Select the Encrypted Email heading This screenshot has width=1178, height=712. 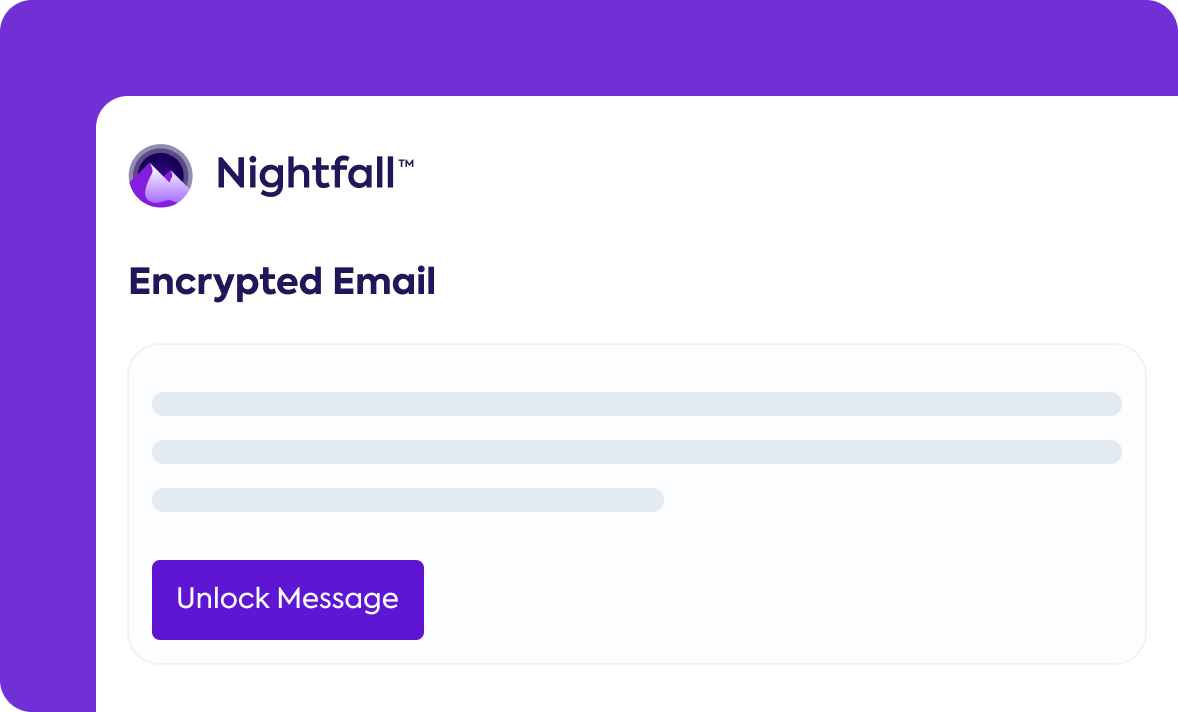pos(282,282)
